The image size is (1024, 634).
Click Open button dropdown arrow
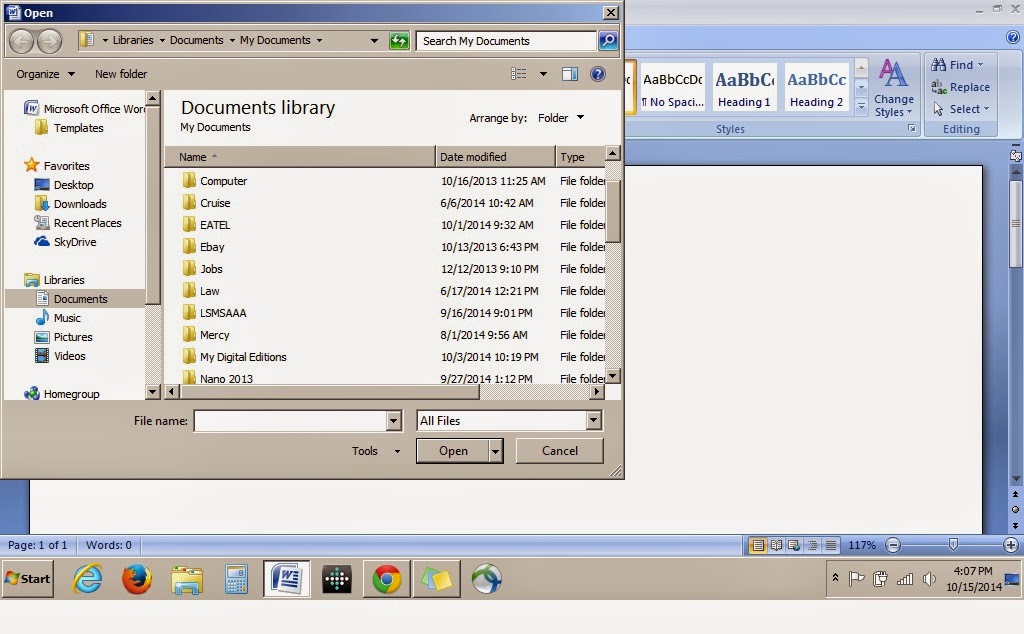pos(496,451)
